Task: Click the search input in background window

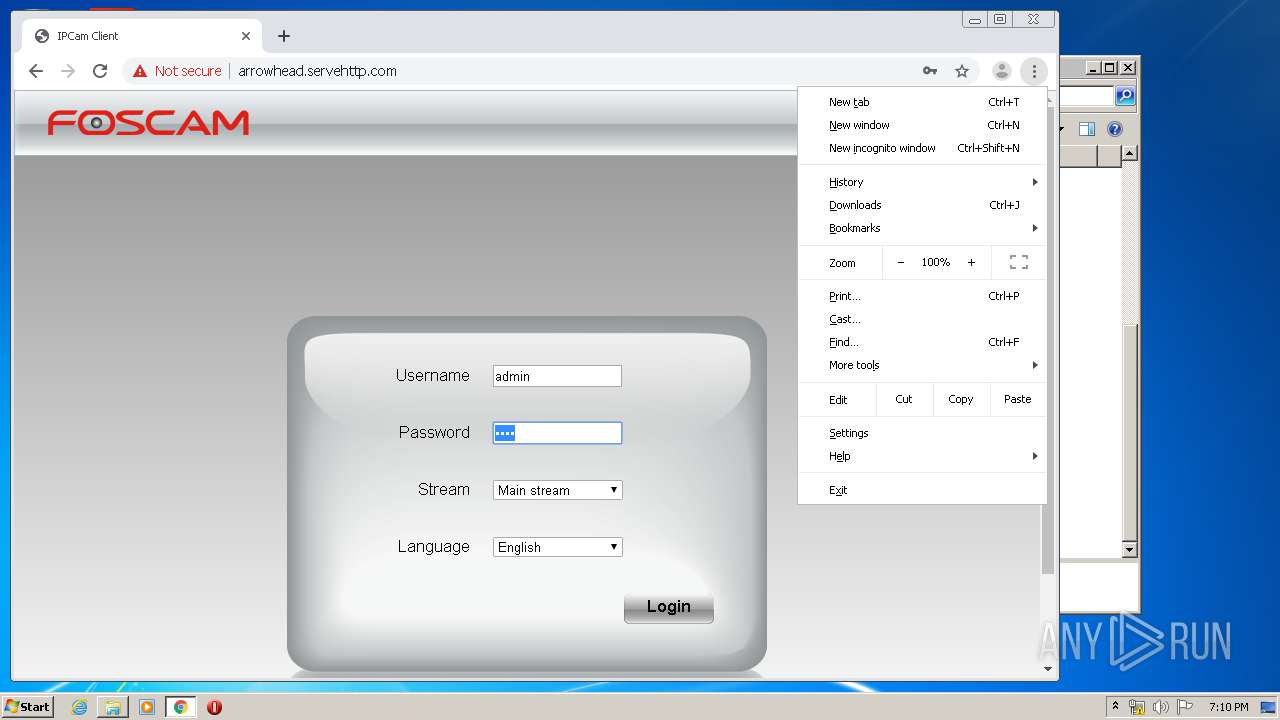Action: (x=1086, y=96)
